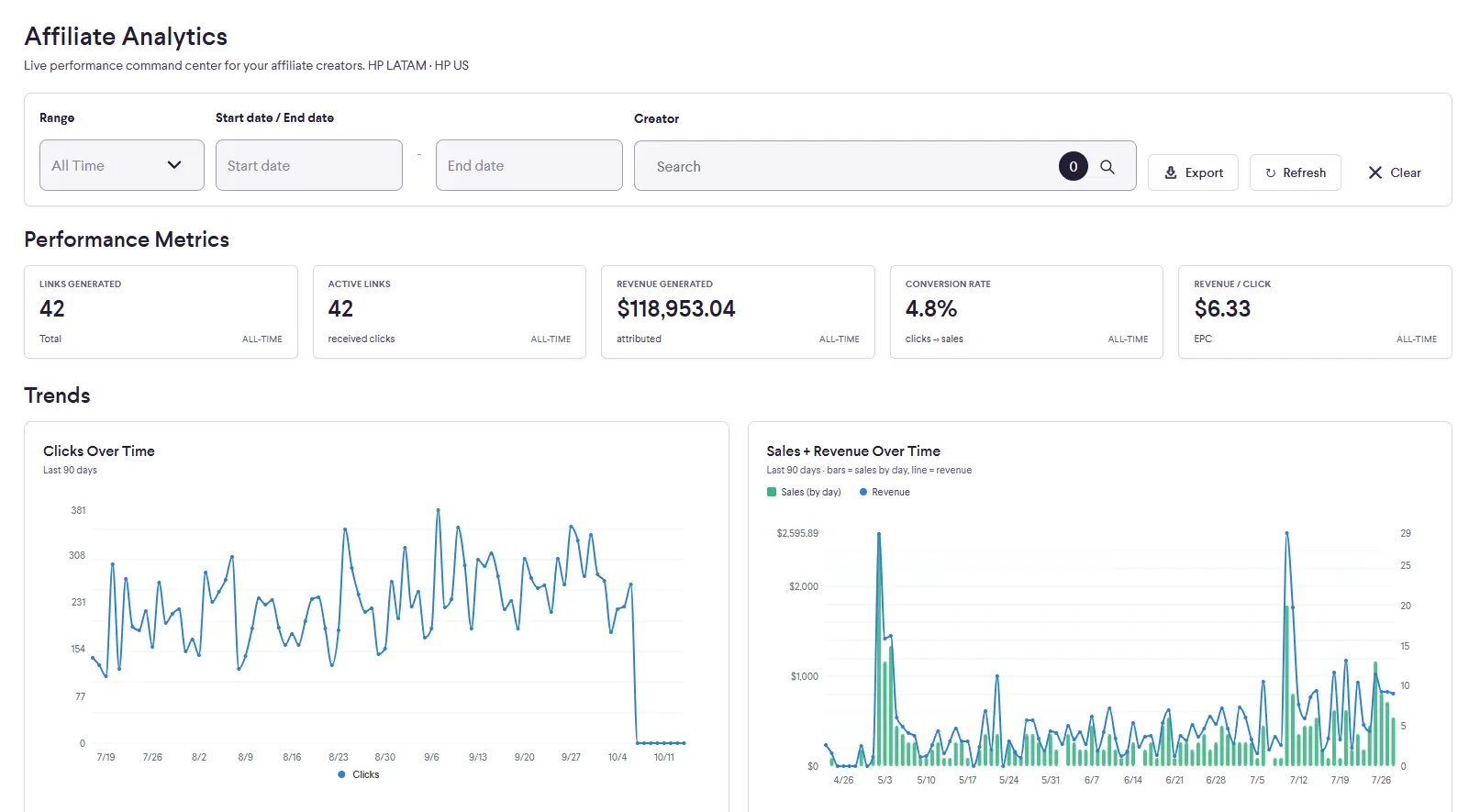Click the Conversion Rate value 4.8%
This screenshot has width=1469, height=812.
931,309
